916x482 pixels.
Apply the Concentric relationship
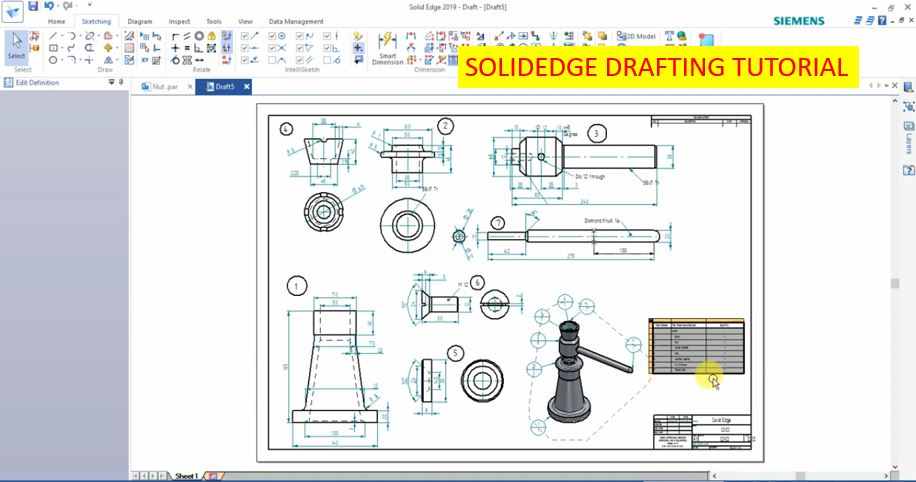(199, 36)
